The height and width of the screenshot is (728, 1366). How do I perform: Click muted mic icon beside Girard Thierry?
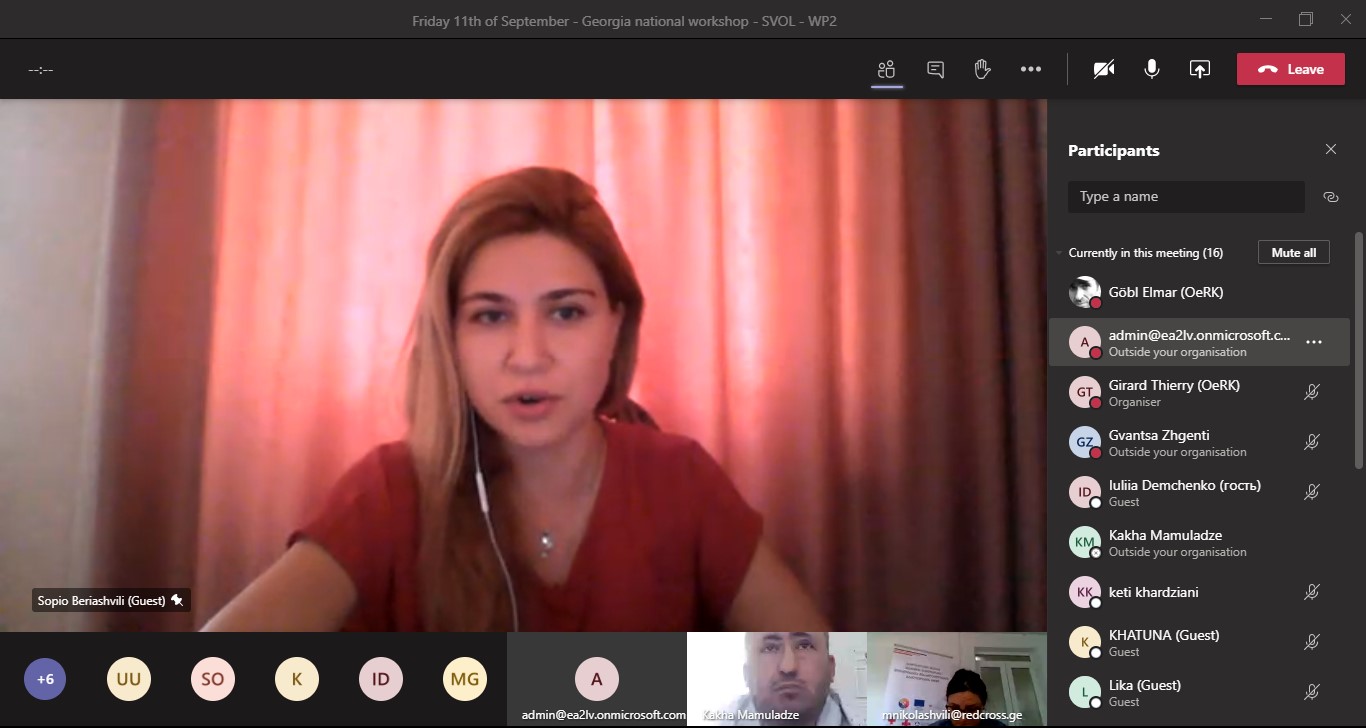pyautogui.click(x=1312, y=392)
